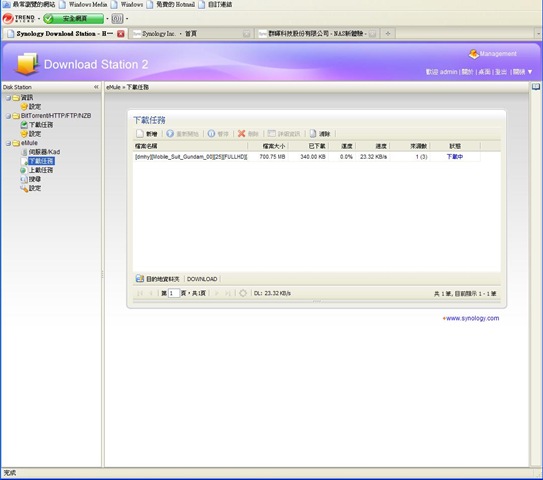
Task: Click the splitter handle beside the sidebar
Action: 103,274
